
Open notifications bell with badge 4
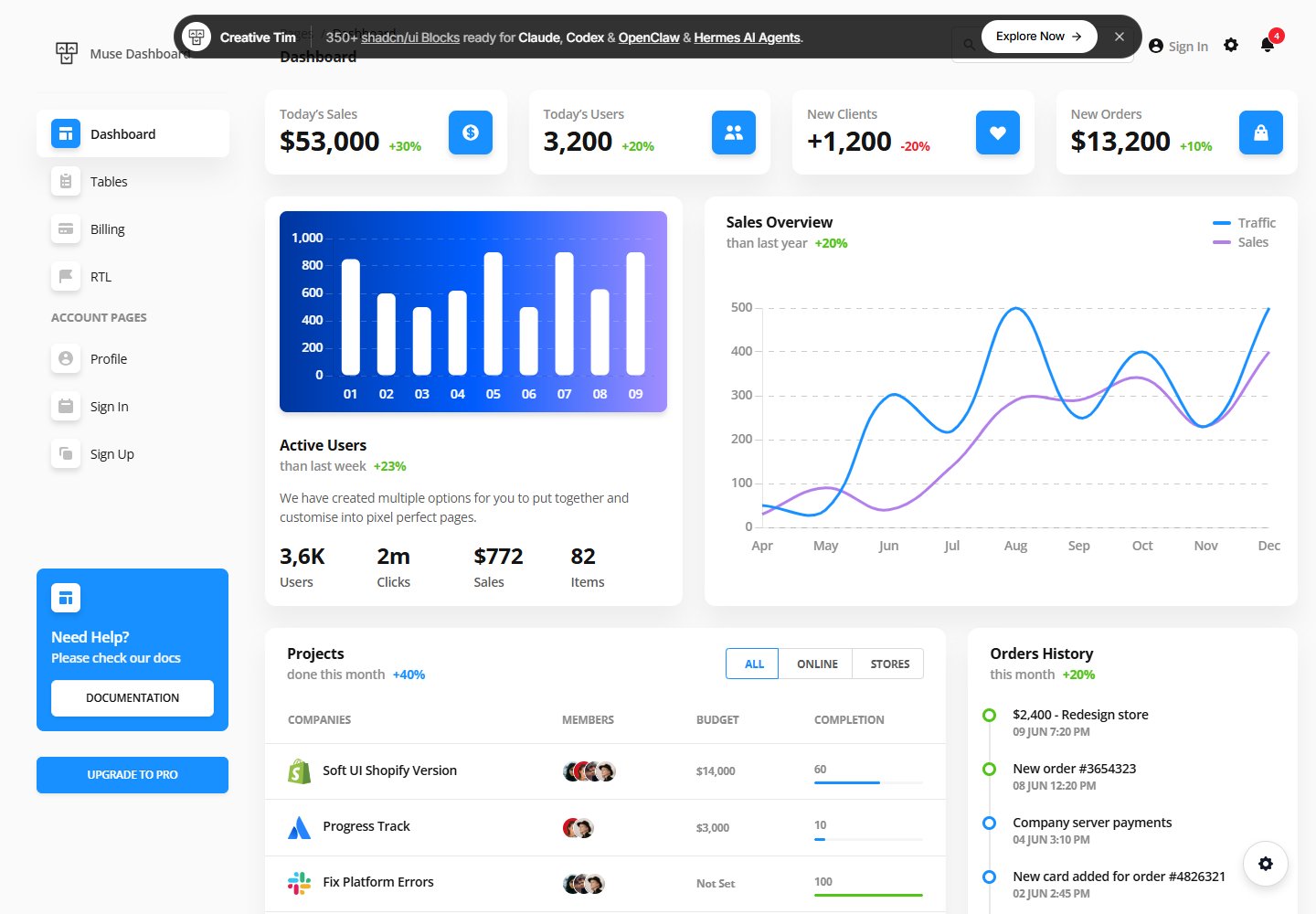pos(1268,44)
